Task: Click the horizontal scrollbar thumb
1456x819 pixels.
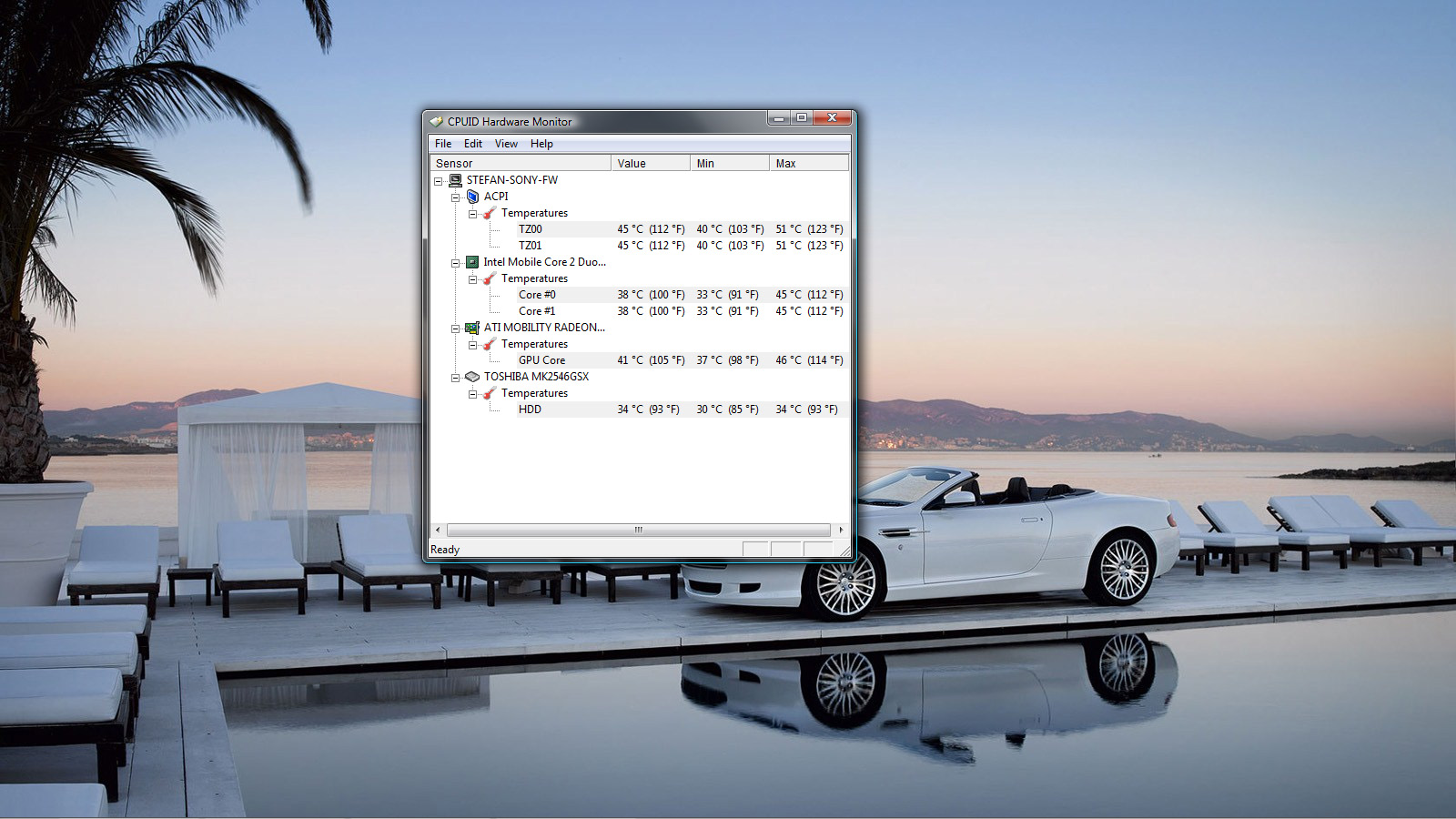Action: coord(639,530)
